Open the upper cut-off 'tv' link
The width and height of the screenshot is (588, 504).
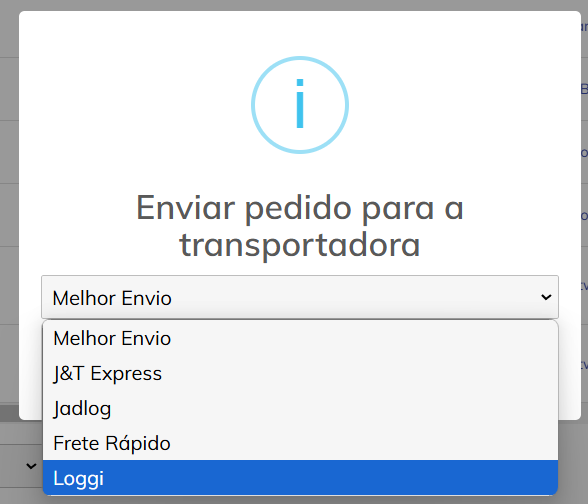[584, 285]
